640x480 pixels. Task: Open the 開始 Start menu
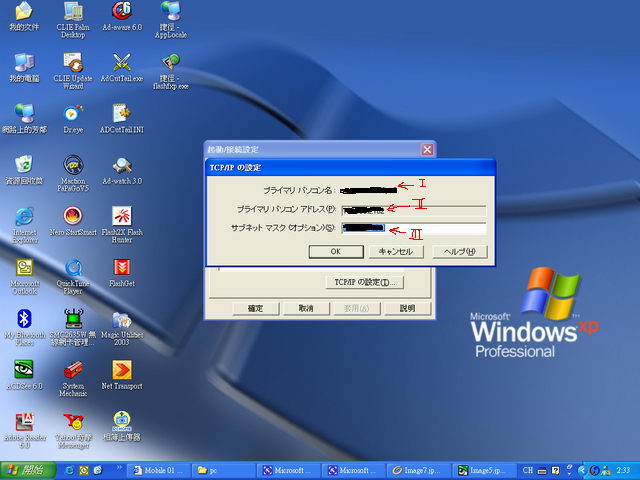coord(28,470)
